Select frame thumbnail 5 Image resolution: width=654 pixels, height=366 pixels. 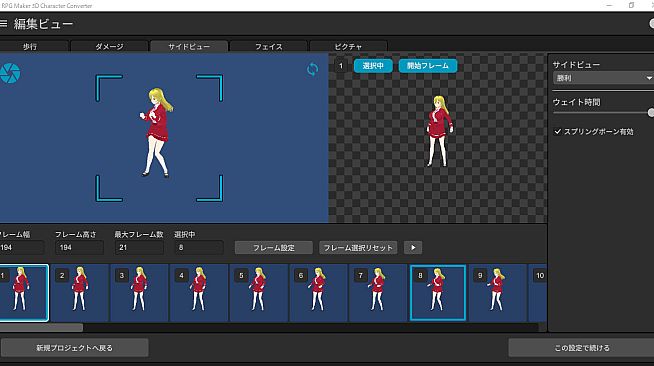pos(258,293)
